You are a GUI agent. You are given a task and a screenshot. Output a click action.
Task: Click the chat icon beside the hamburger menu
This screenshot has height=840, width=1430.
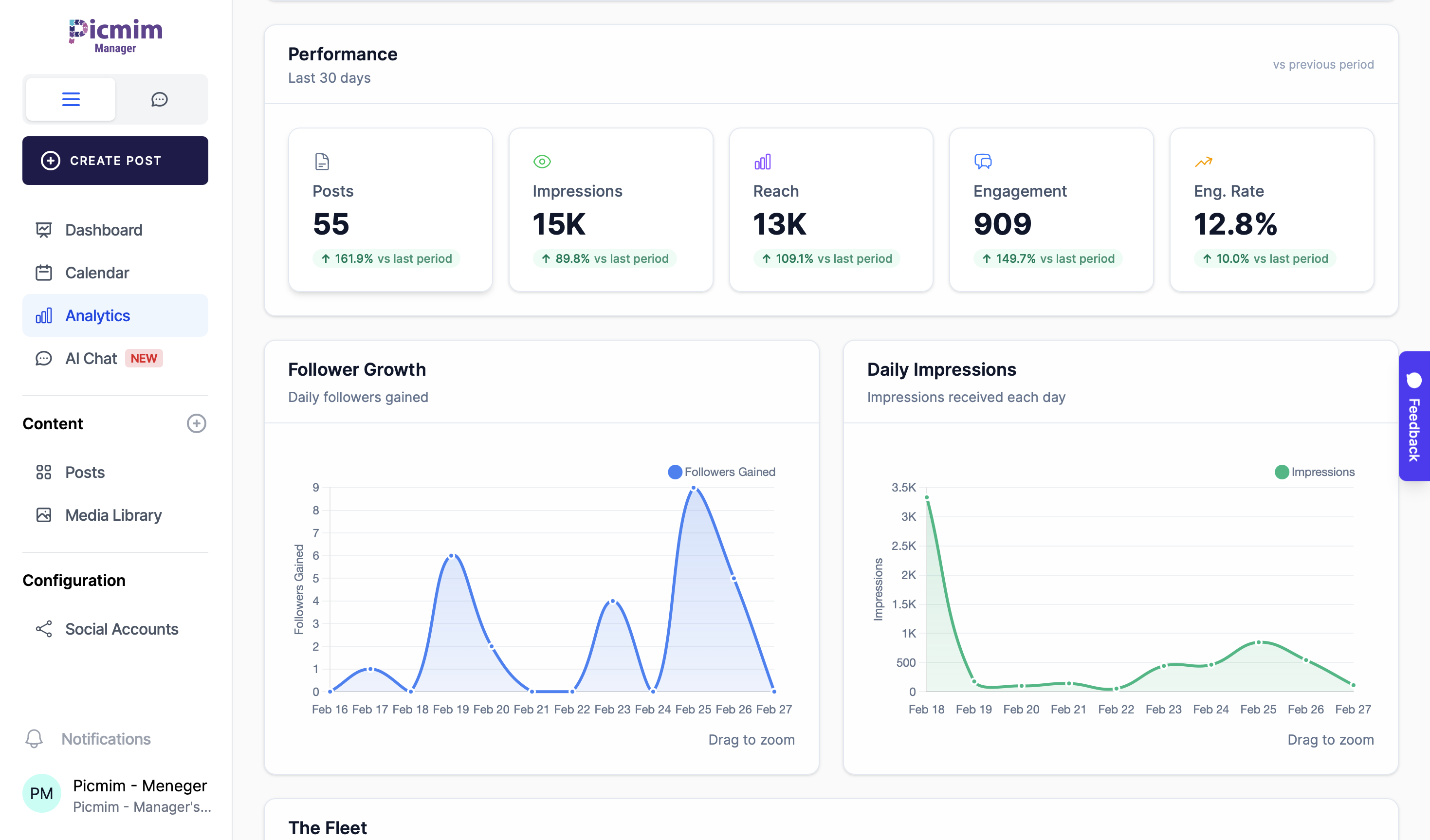click(x=160, y=99)
